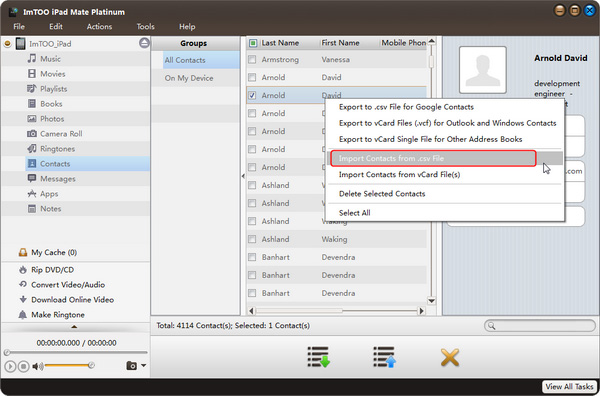Click View All Tasks button
The height and width of the screenshot is (396, 600).
[569, 386]
